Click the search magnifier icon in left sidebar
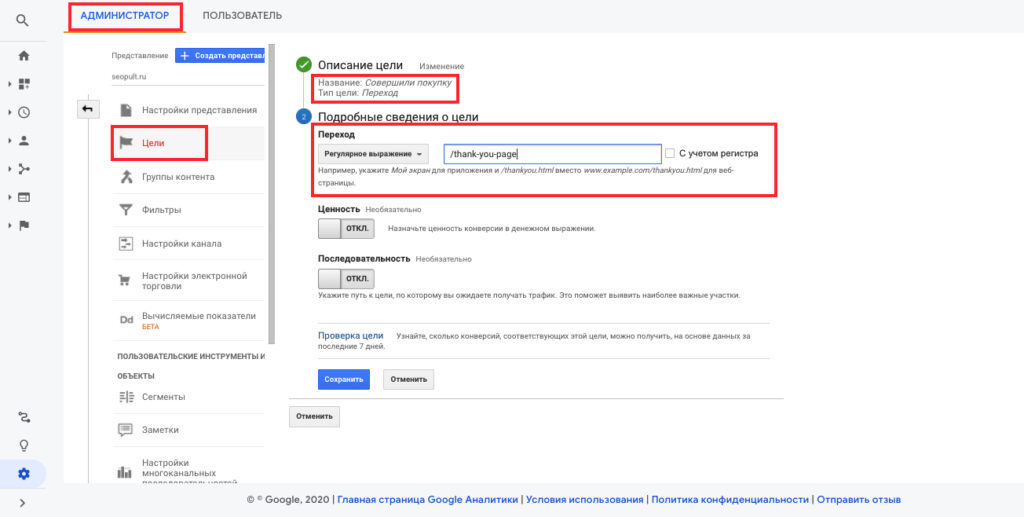 (23, 20)
